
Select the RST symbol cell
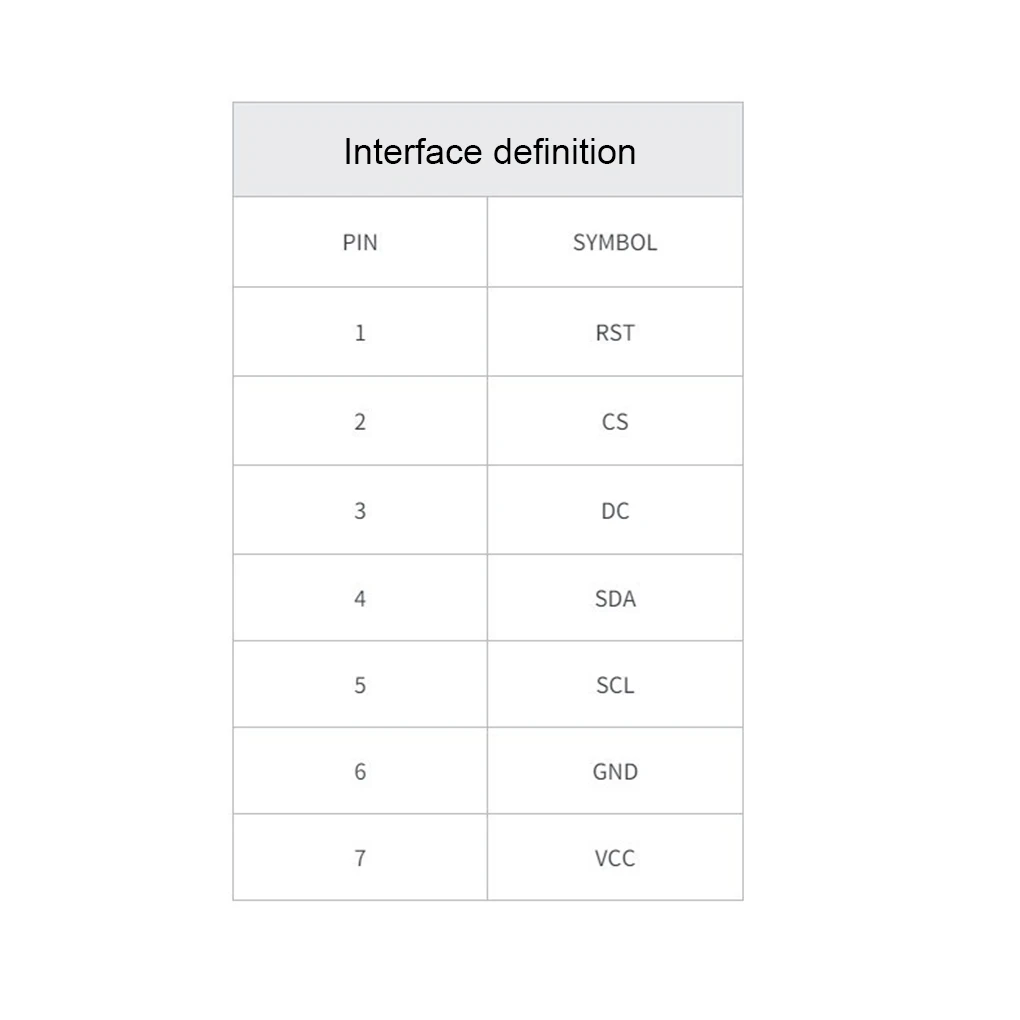point(615,333)
